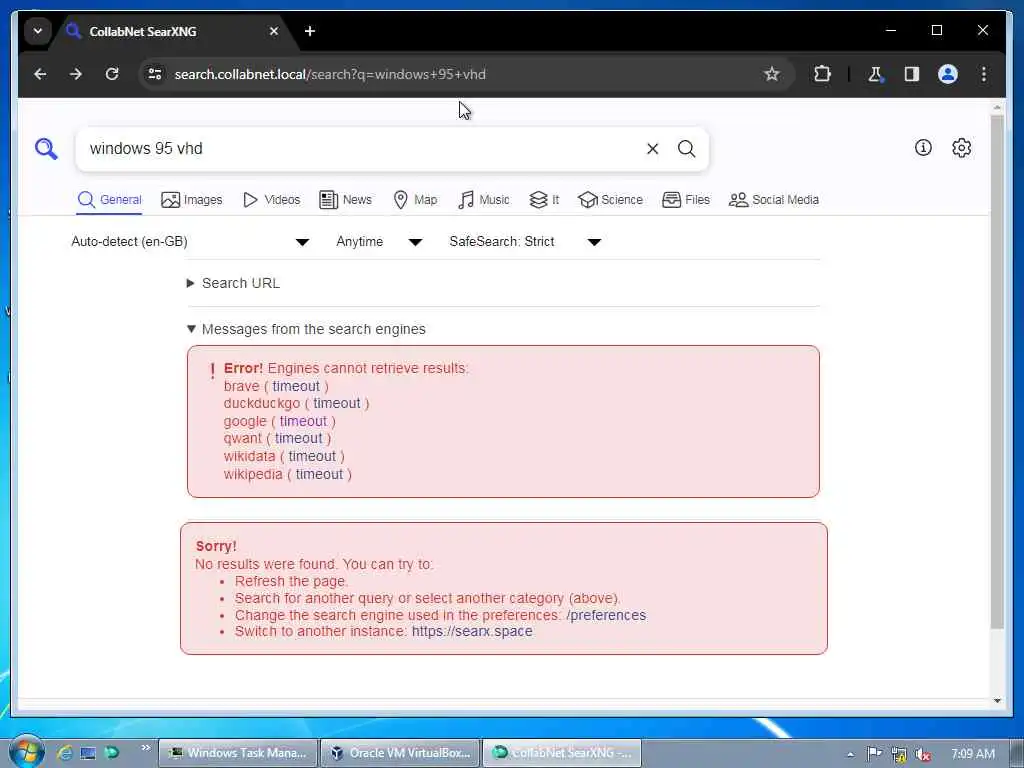Open the Windows Start button
Viewport: 1024px width, 768px height.
pyautogui.click(x=26, y=752)
